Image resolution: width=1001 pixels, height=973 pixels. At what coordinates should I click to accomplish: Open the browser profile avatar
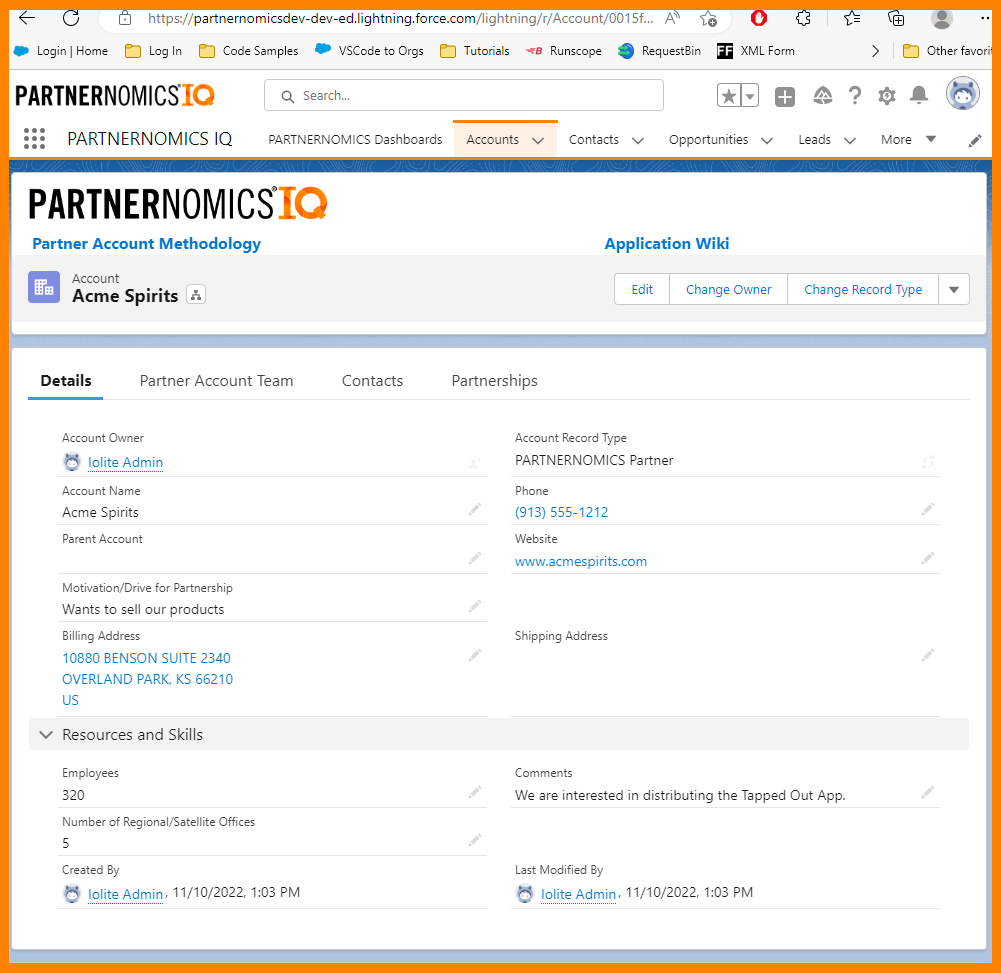[942, 18]
